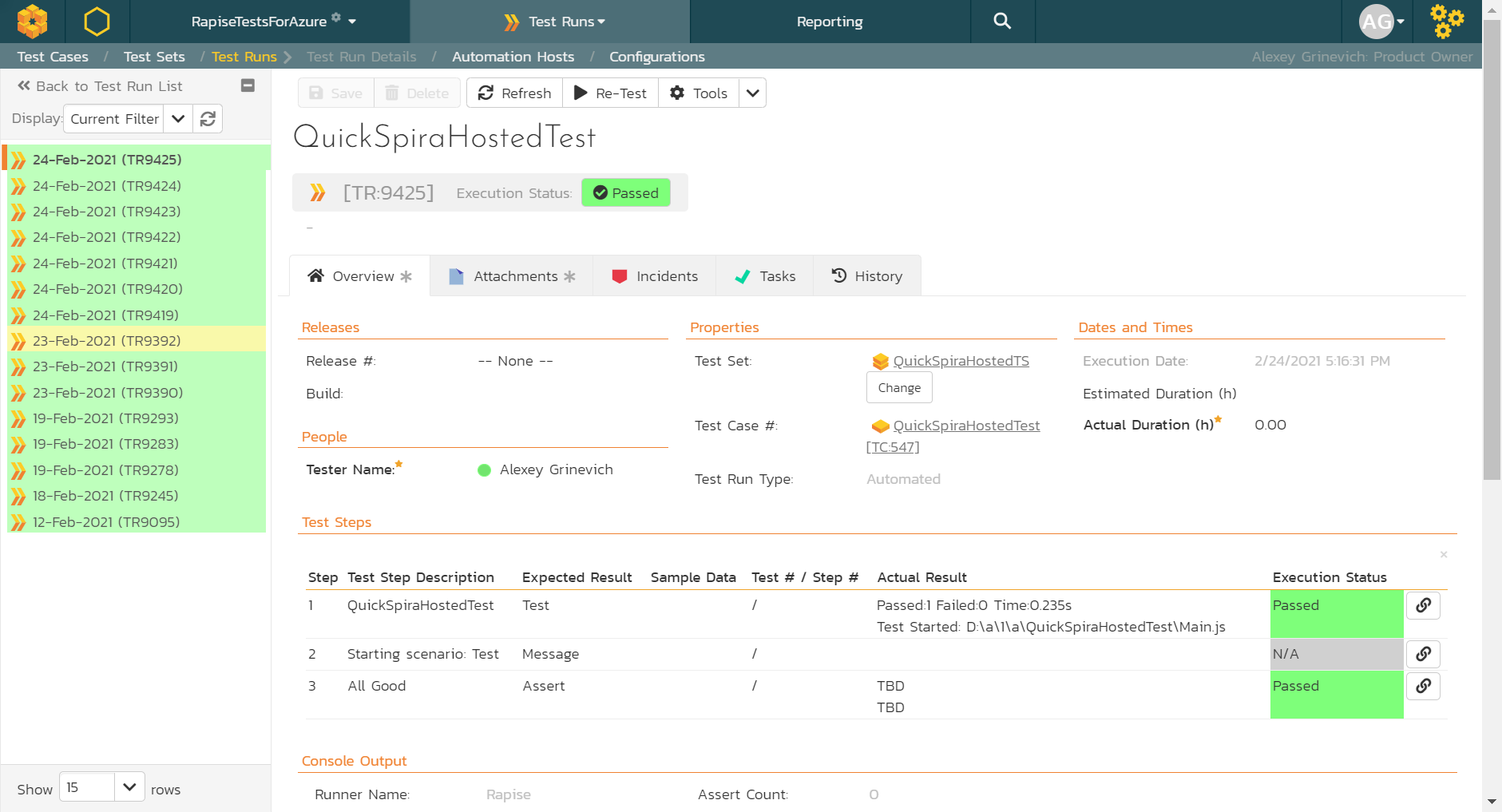Go to Test Sets in breadcrumb bar

(x=154, y=57)
